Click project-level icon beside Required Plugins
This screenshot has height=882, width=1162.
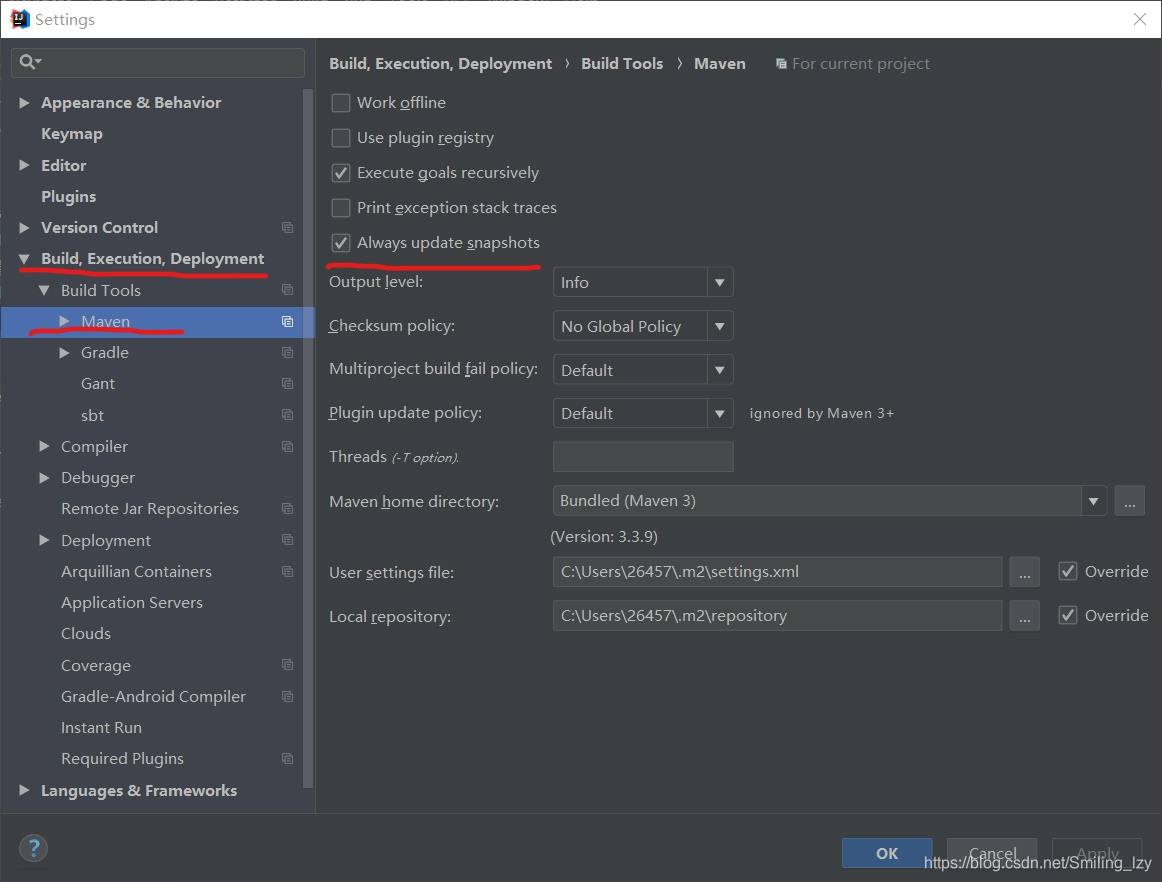pyautogui.click(x=288, y=759)
